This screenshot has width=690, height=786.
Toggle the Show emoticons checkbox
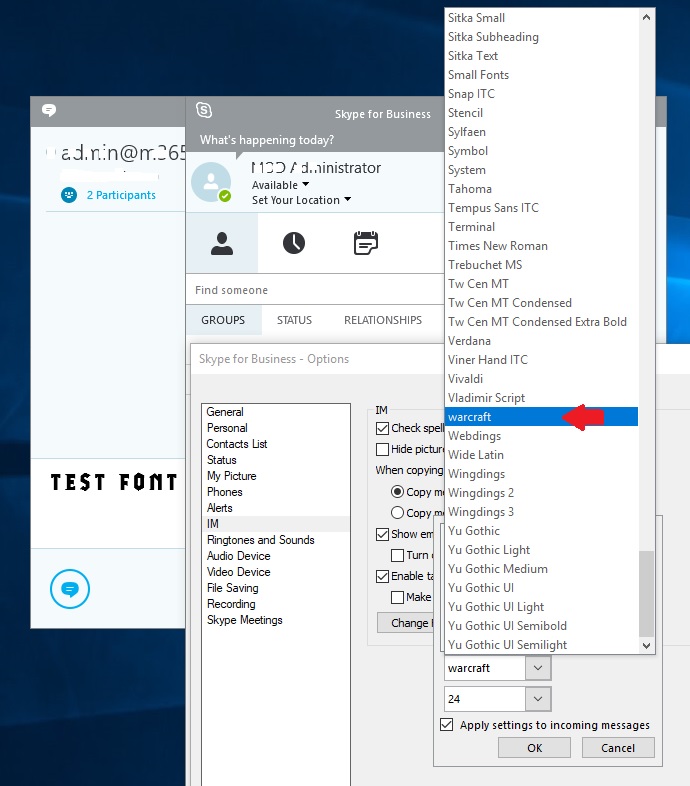point(382,534)
